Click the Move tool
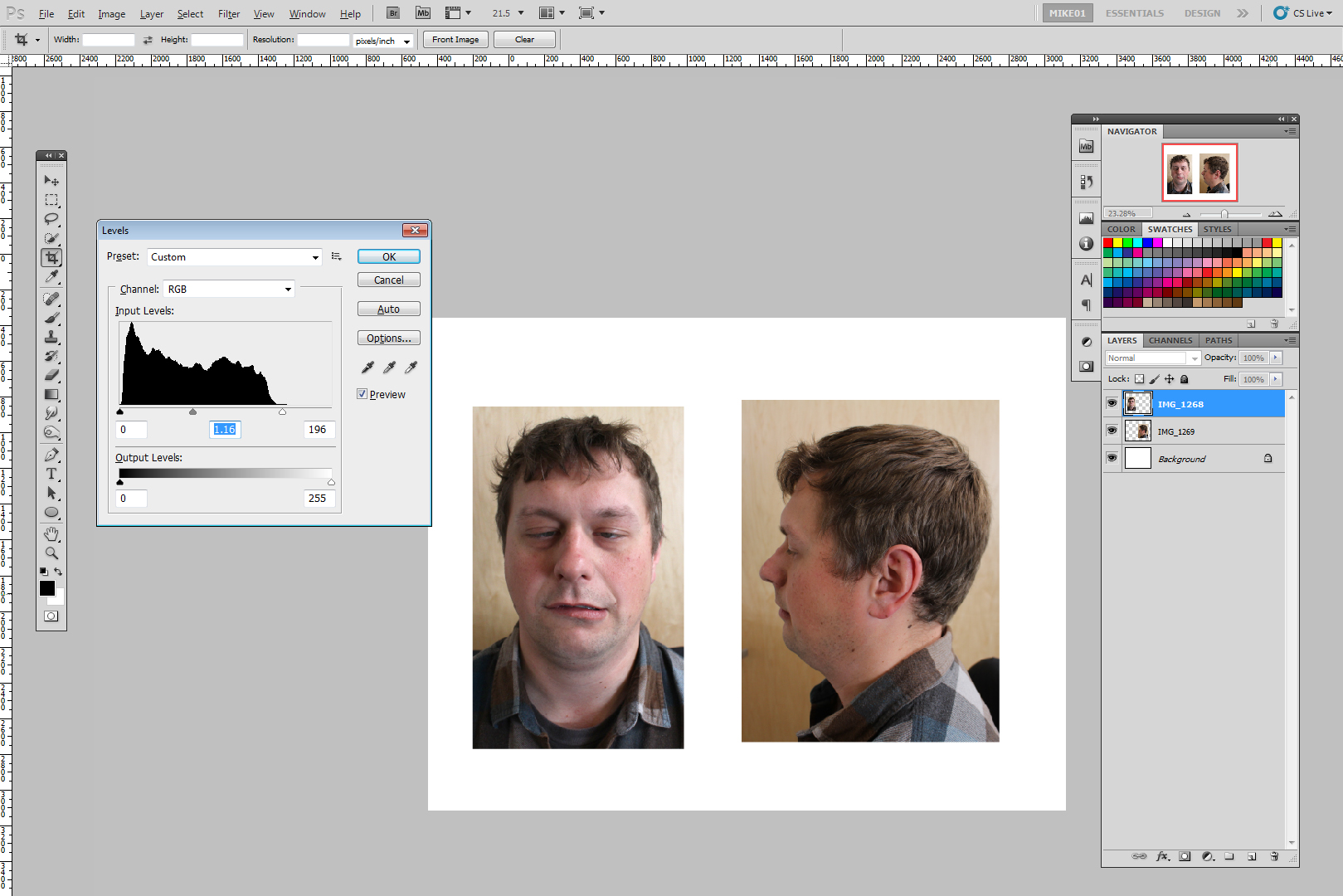 [51, 180]
